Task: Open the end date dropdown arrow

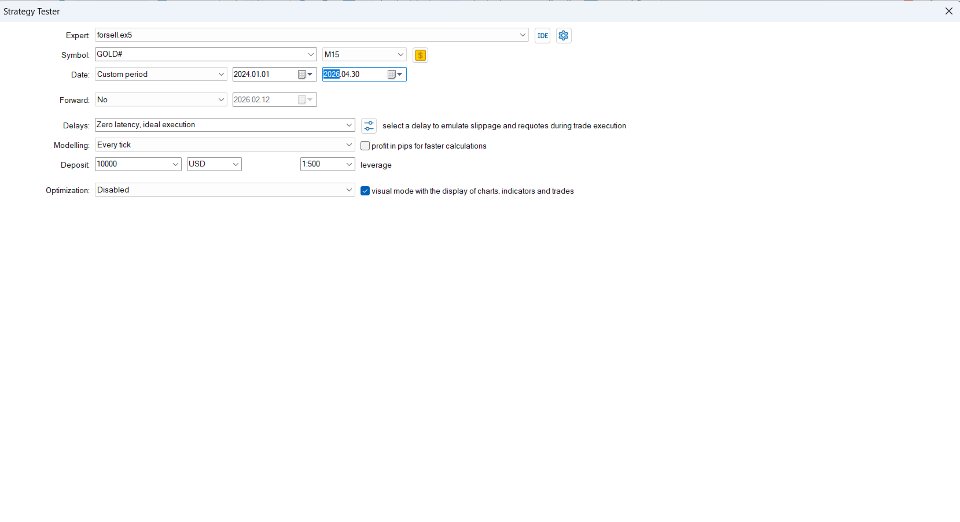Action: (400, 75)
